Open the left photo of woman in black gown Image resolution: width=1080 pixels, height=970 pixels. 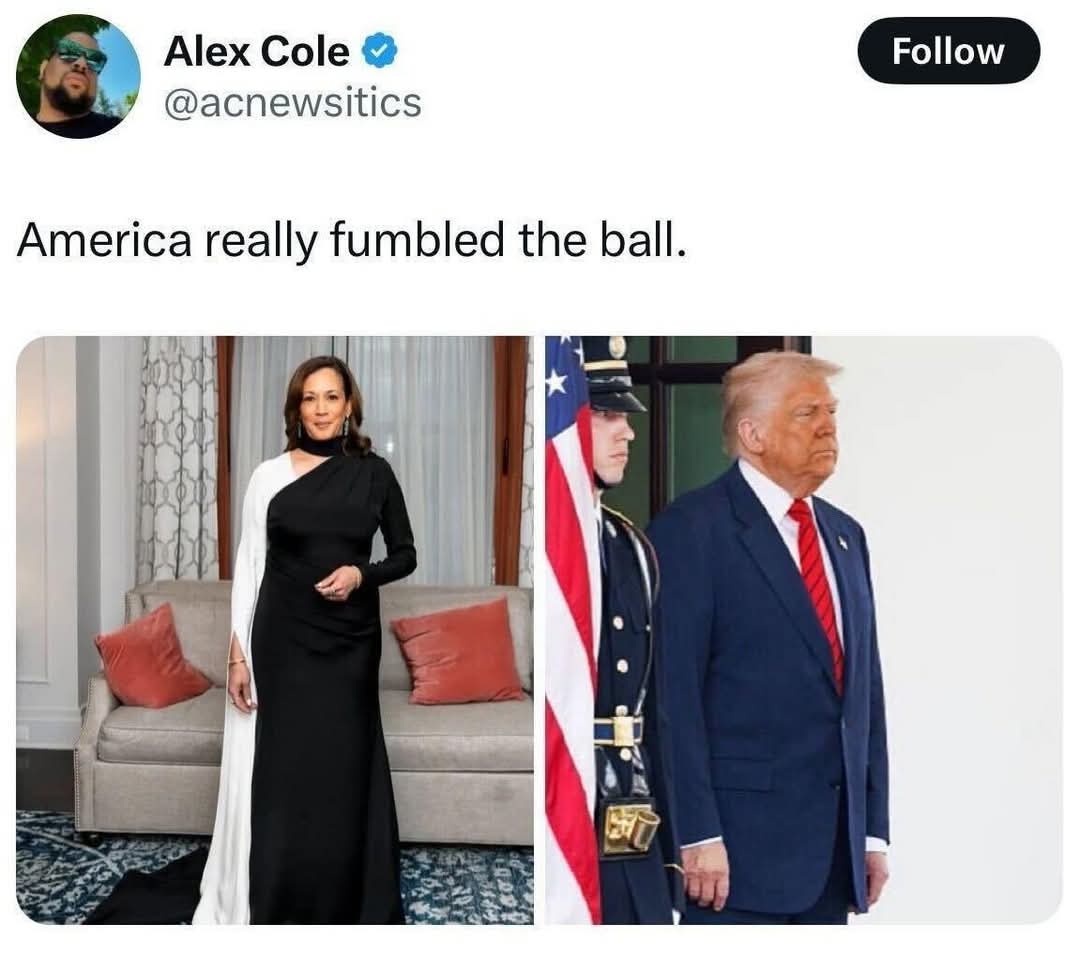click(275, 630)
